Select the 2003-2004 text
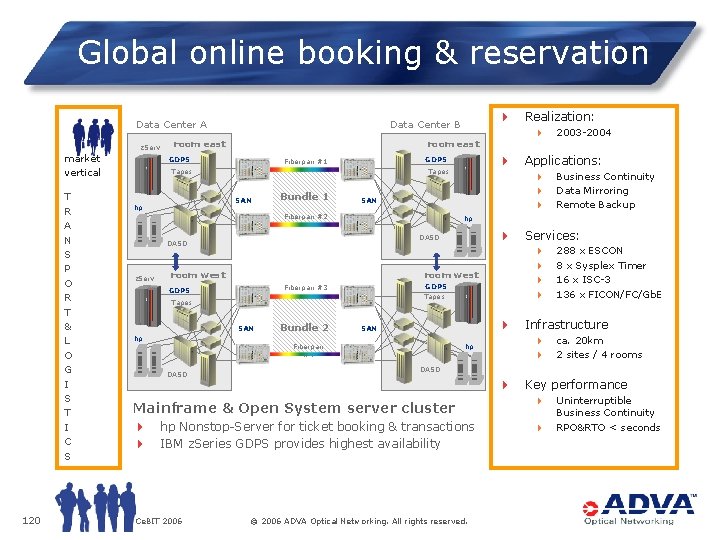 click(x=584, y=133)
